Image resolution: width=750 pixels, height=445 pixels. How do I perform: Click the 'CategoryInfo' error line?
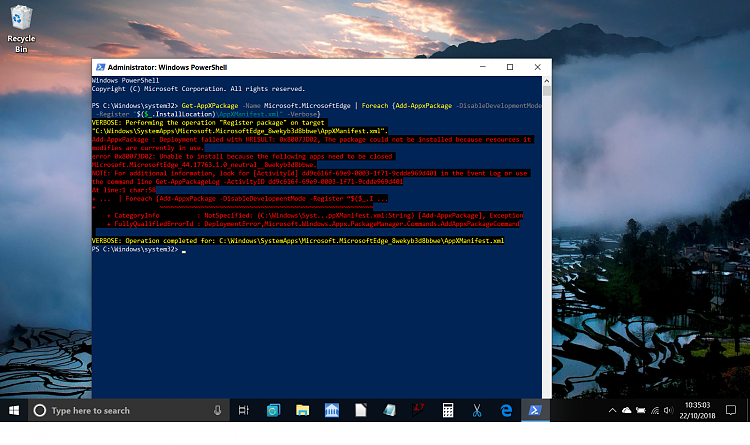coord(315,215)
